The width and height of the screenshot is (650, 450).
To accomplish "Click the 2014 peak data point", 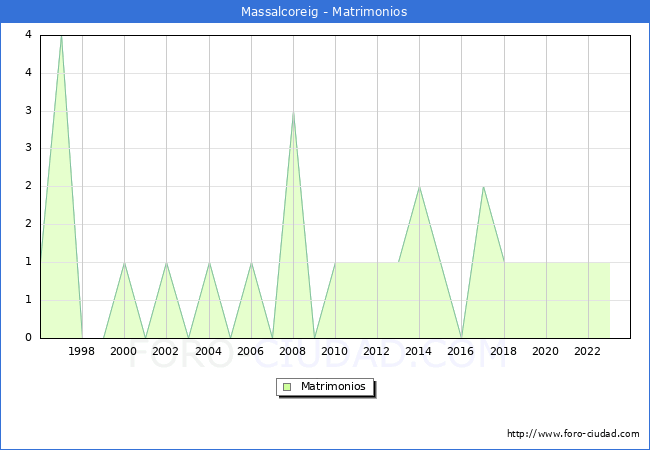I will (x=420, y=187).
